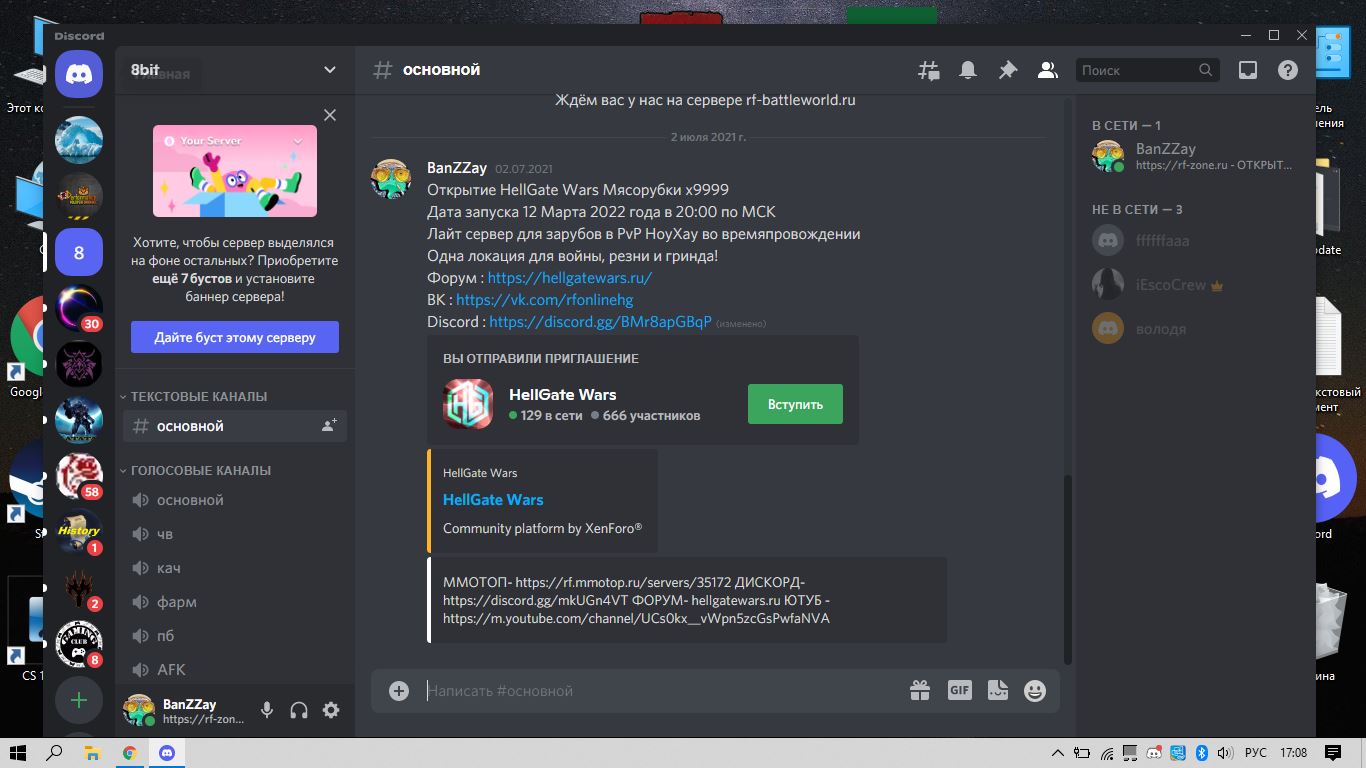Viewport: 1366px width, 768px height.
Task: Open the hellgatewars.ru forum link
Action: [570, 278]
